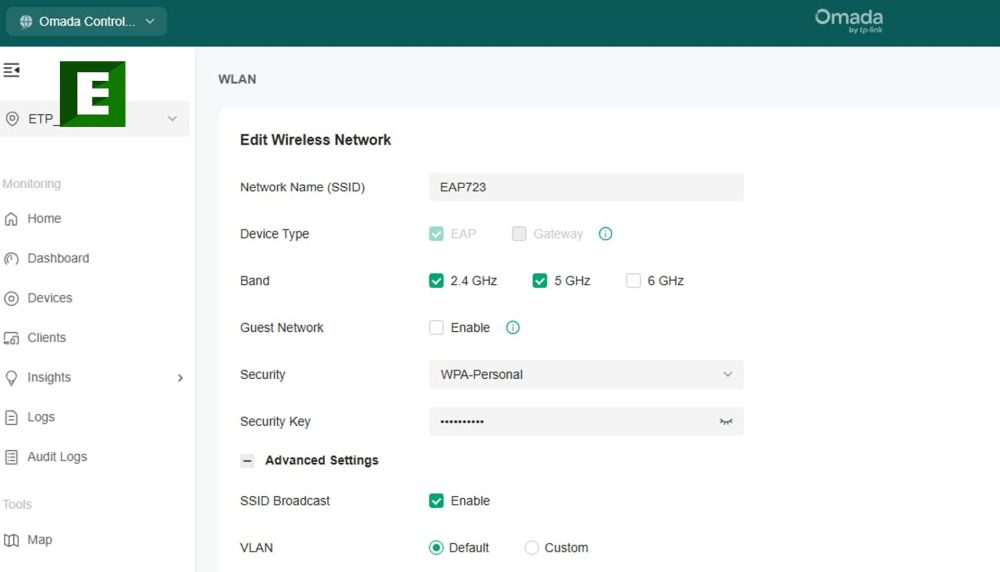Go to the Dashboard menu item
The width and height of the screenshot is (1000, 572).
click(58, 258)
